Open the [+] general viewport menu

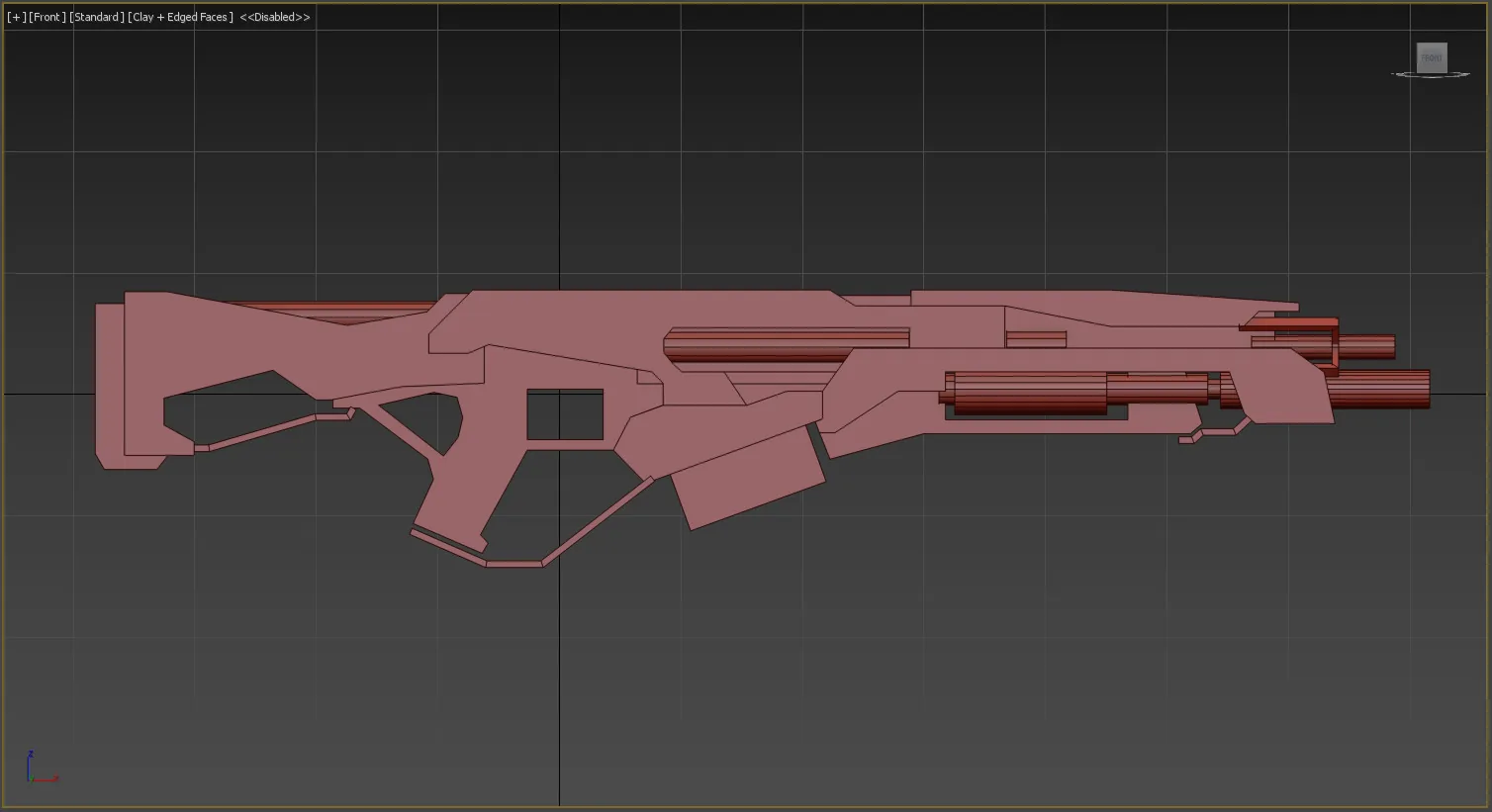(x=16, y=17)
